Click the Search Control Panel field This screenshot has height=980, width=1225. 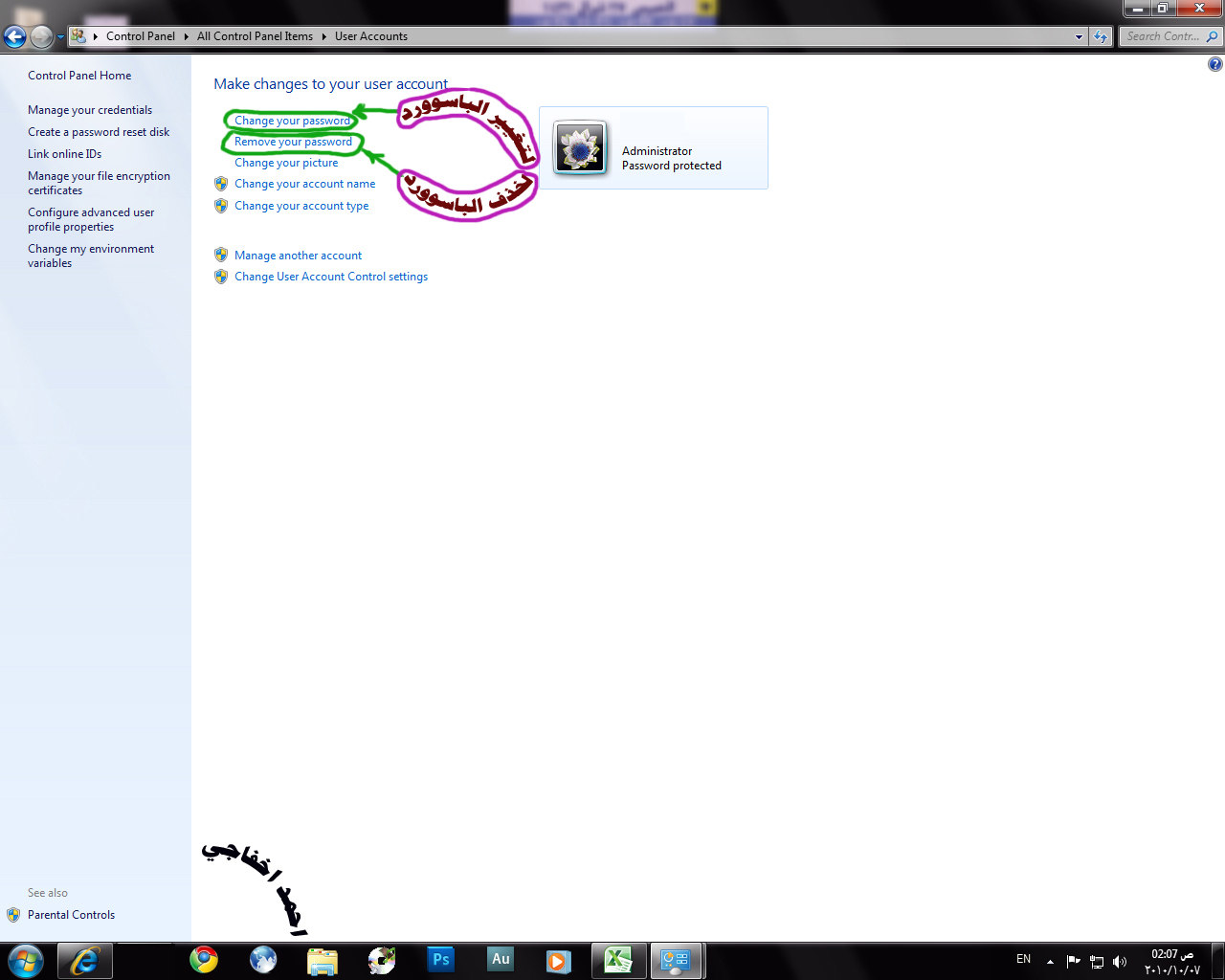1162,36
